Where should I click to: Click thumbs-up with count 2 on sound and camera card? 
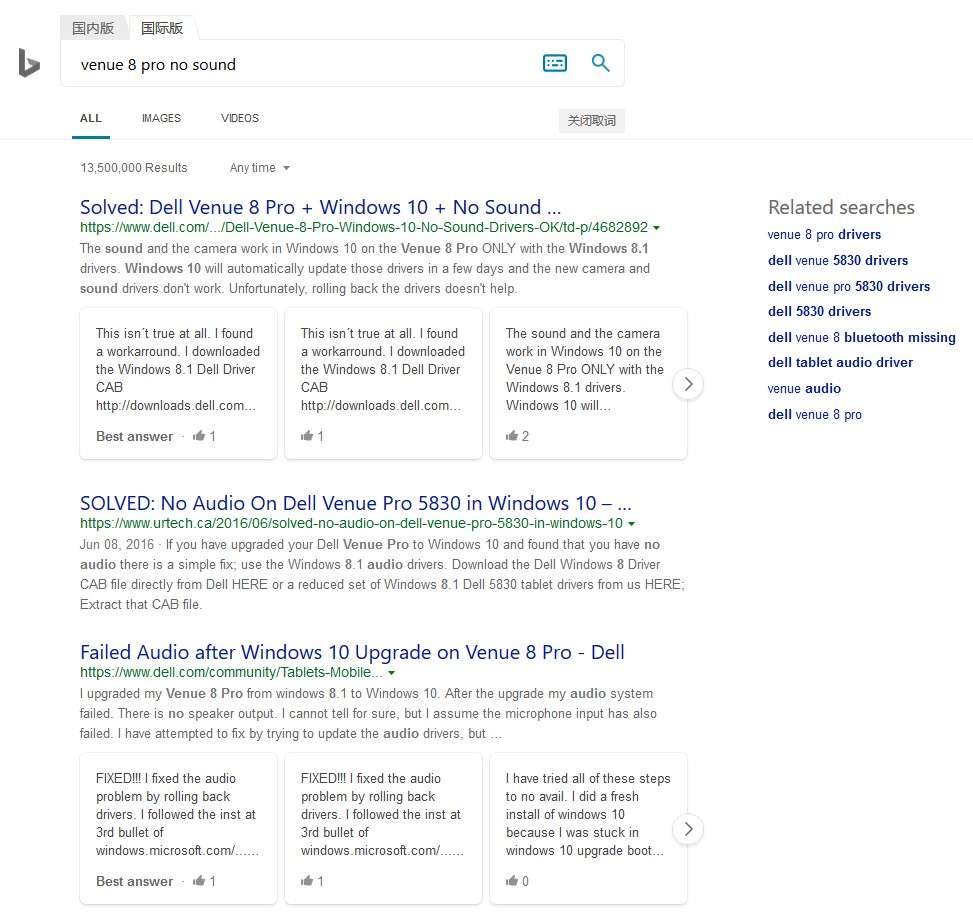click(511, 436)
